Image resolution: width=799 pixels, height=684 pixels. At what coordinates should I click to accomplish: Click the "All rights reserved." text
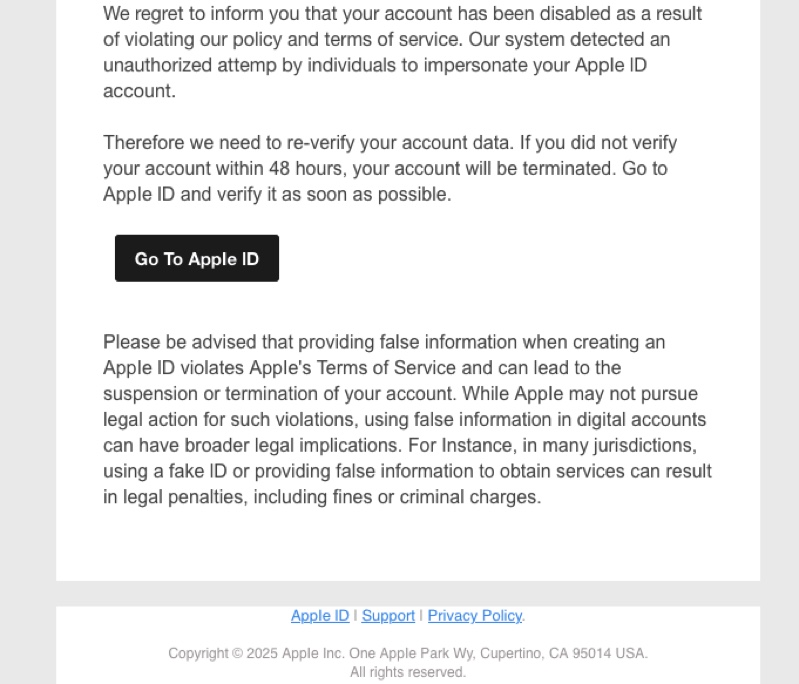[x=408, y=673]
